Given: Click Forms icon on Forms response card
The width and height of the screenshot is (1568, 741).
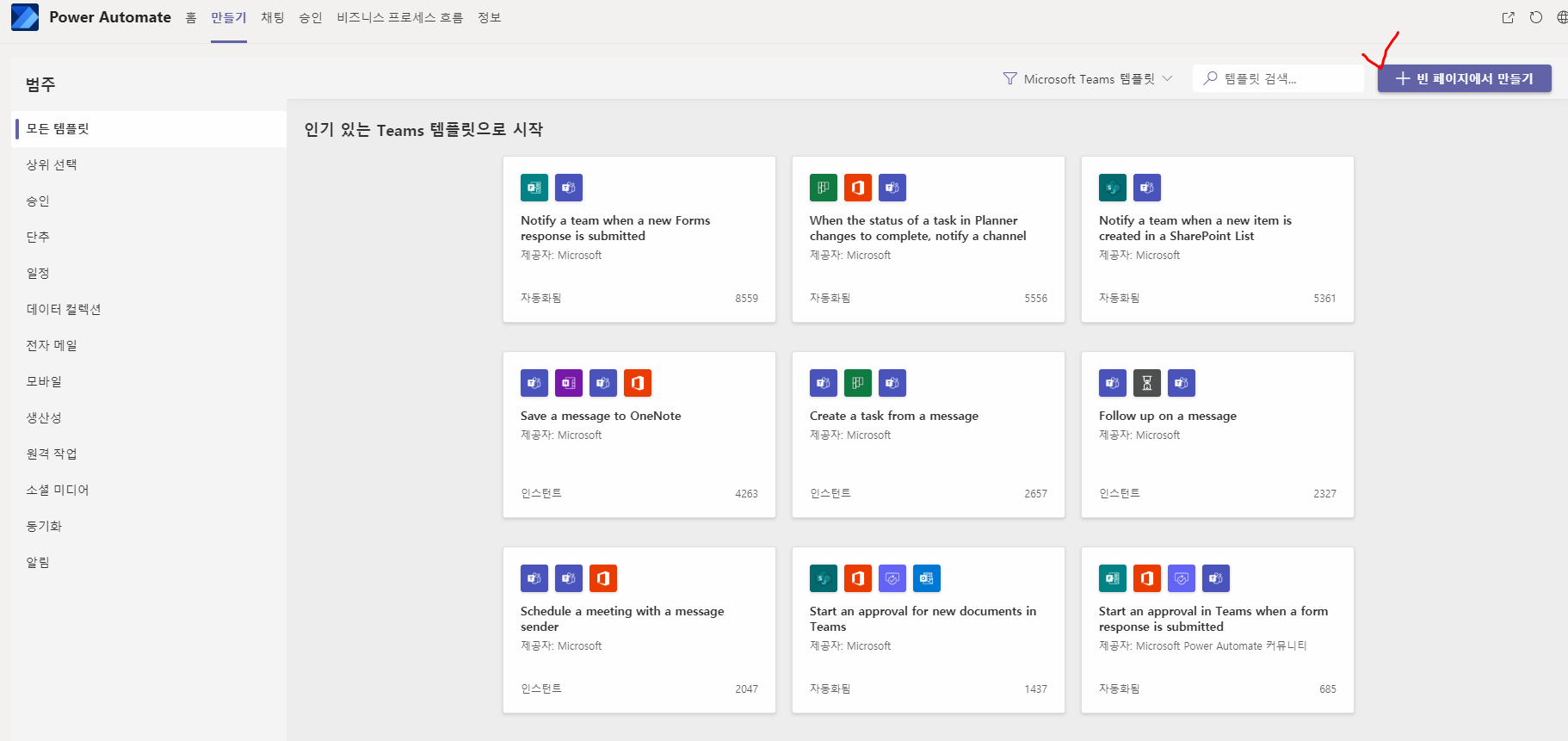Looking at the screenshot, I should 534,188.
